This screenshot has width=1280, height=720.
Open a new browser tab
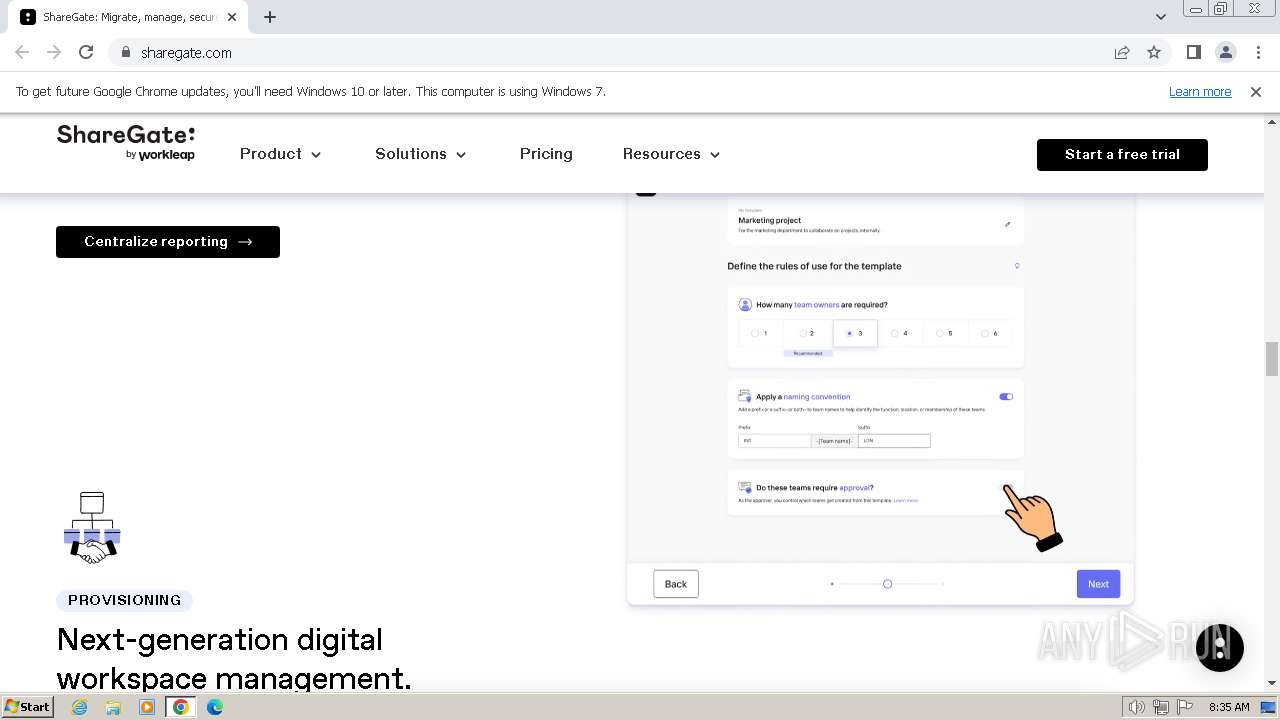[270, 17]
